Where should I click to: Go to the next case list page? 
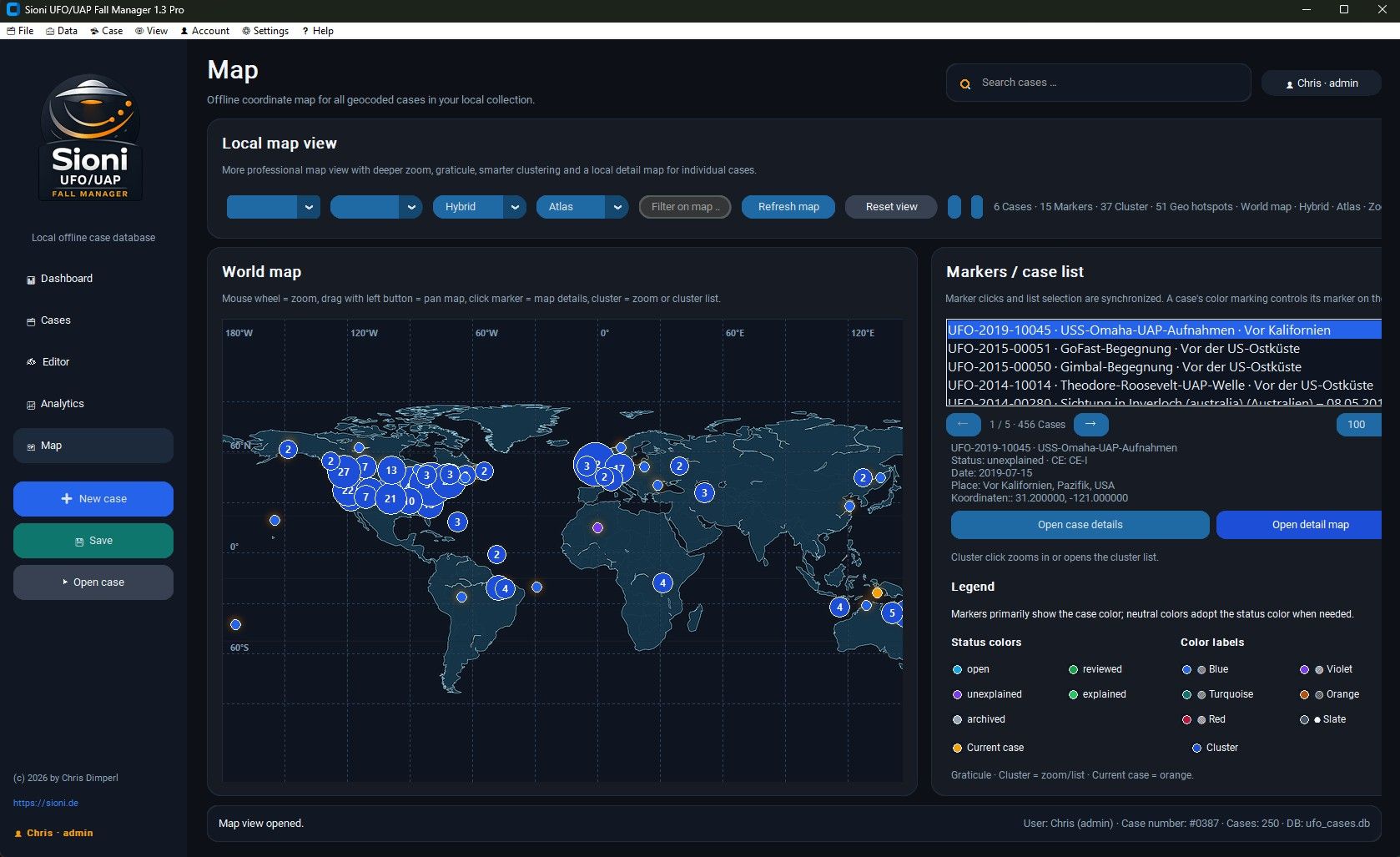coord(1090,424)
